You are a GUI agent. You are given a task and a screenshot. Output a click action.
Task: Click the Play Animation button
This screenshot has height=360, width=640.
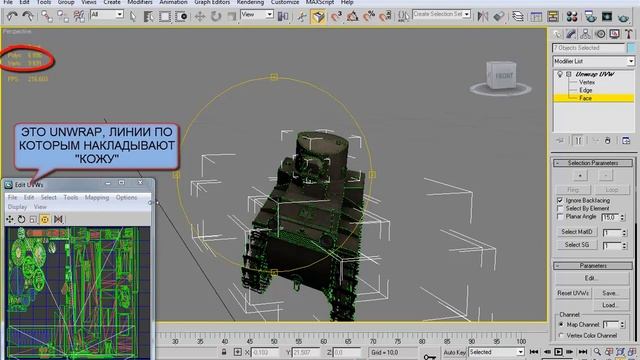tap(558, 352)
